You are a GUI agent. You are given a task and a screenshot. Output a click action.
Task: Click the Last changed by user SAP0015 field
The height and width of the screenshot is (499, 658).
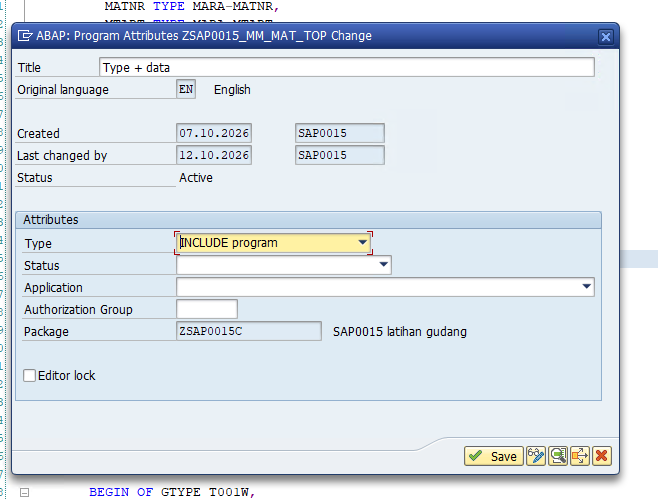(339, 155)
